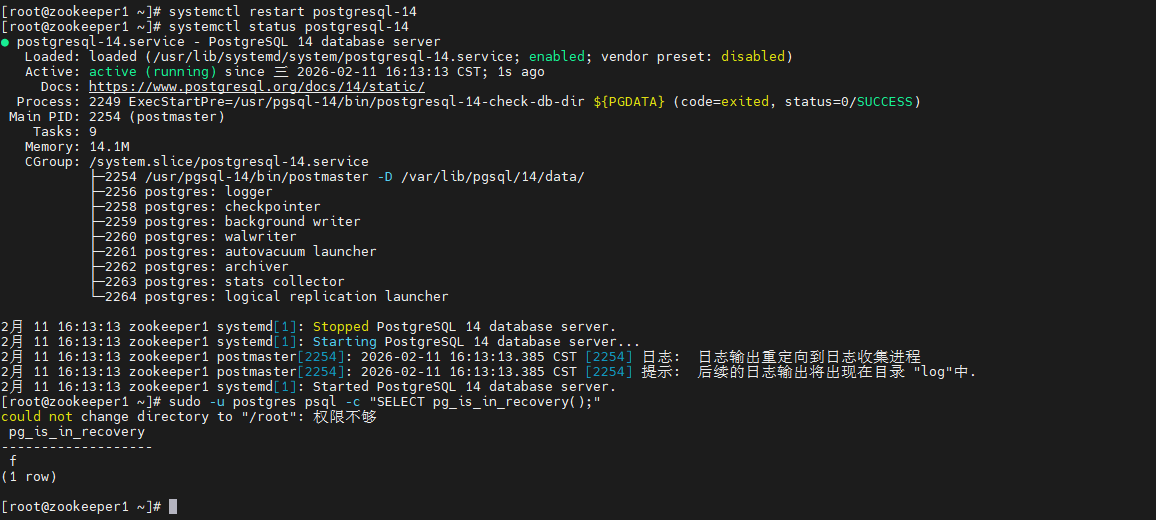Click the "postgres: stats collector" entry

click(x=244, y=282)
